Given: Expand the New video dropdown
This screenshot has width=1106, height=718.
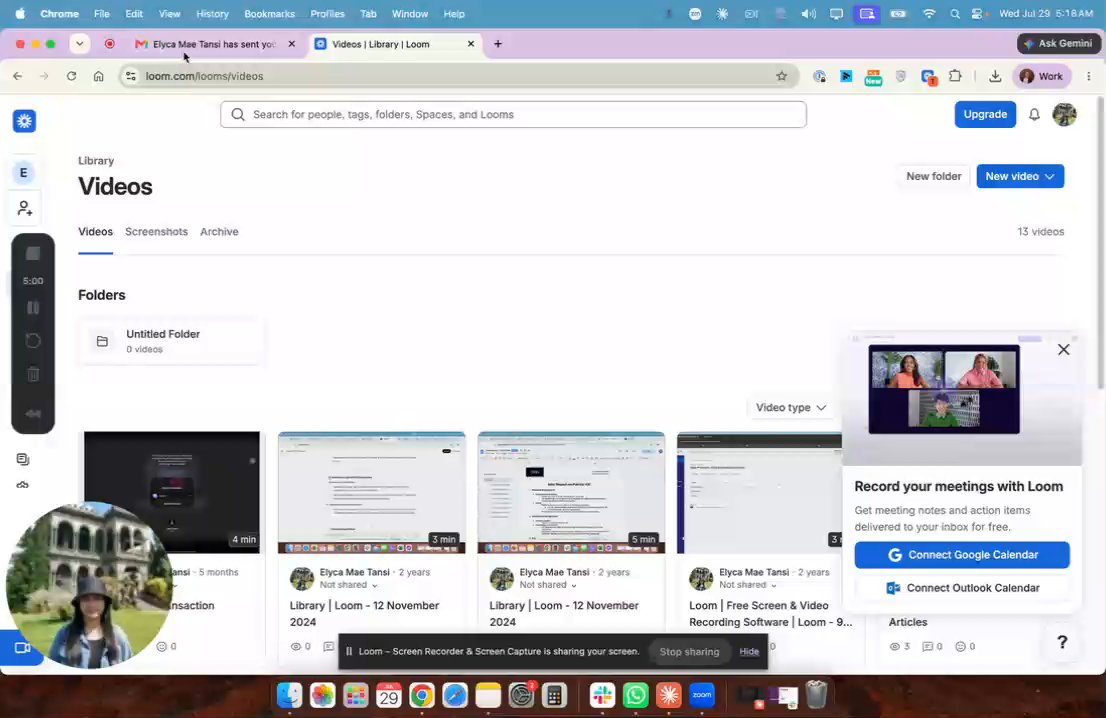Looking at the screenshot, I should (1020, 176).
